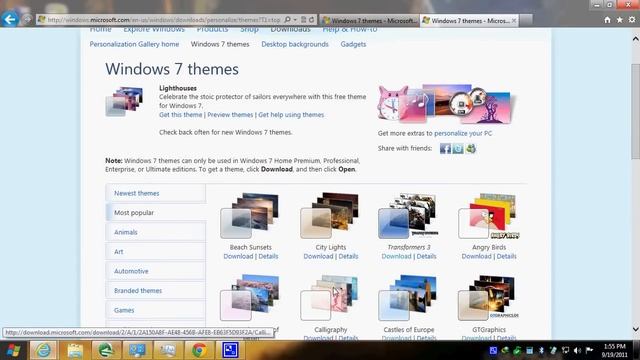The image size is (640, 360).
Task: Open the Windows Start menu
Action: click(x=13, y=350)
